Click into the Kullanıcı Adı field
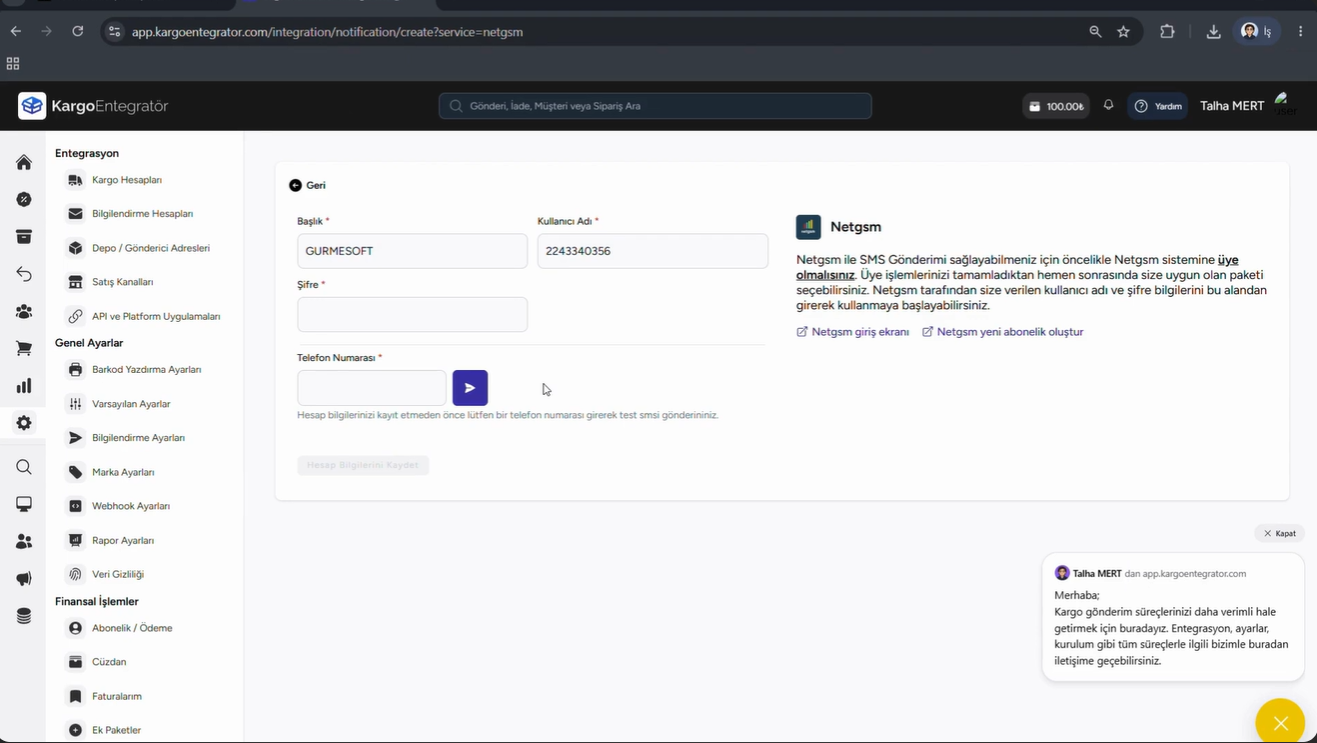This screenshot has width=1317, height=743. [x=653, y=251]
